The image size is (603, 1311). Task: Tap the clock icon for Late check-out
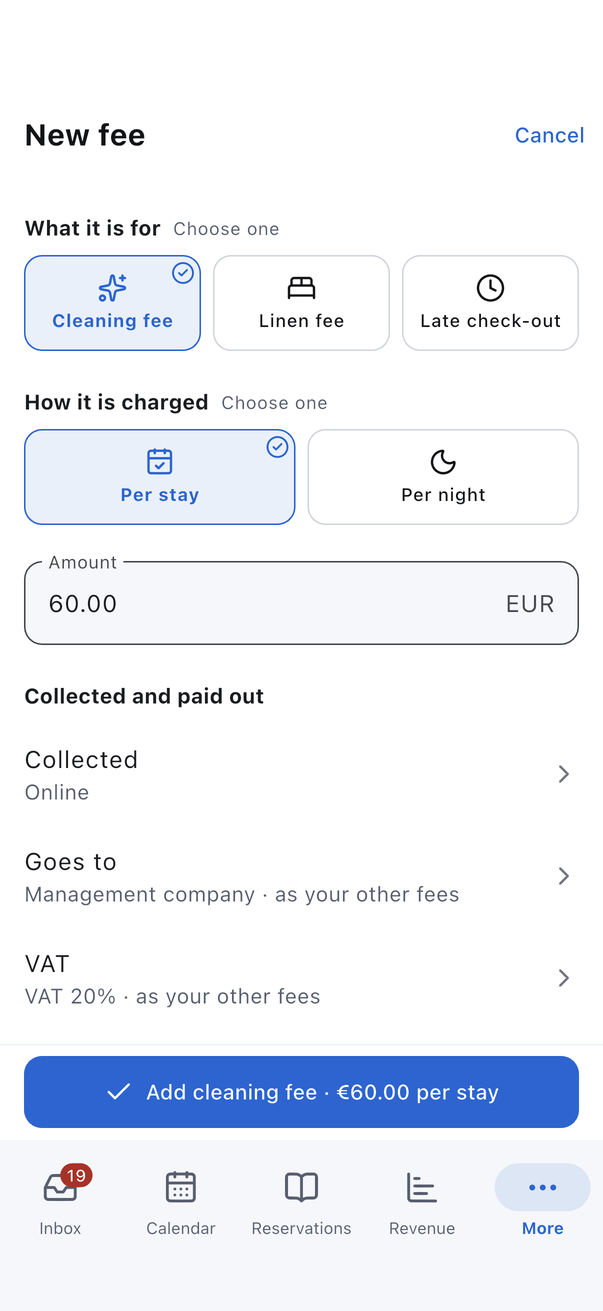(x=490, y=288)
